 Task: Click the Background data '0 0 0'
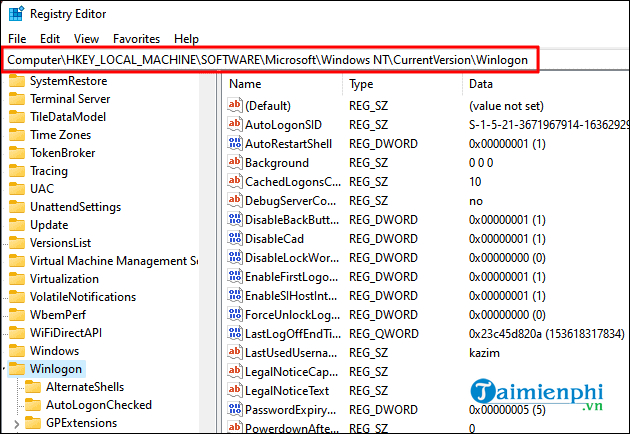pyautogui.click(x=481, y=163)
